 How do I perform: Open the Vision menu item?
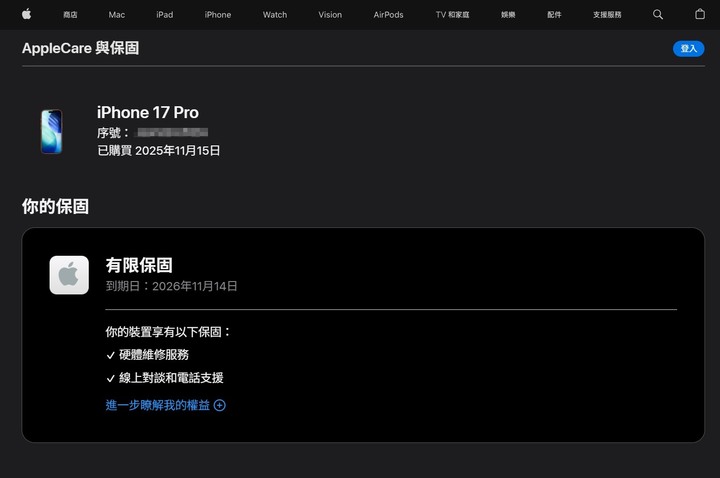(x=330, y=15)
